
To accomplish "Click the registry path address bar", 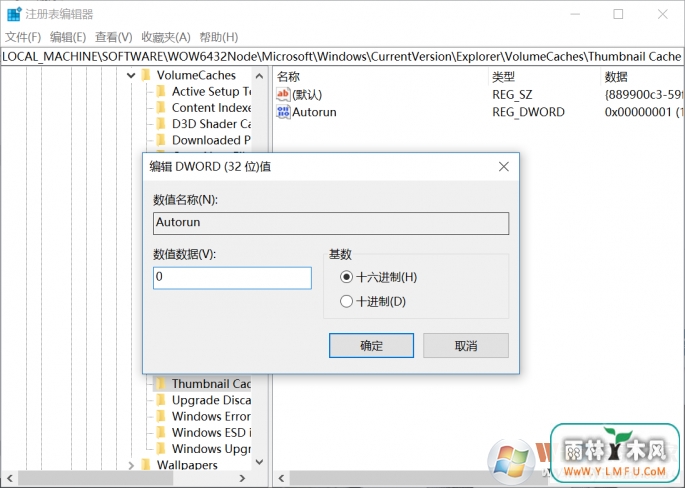I will [x=342, y=56].
